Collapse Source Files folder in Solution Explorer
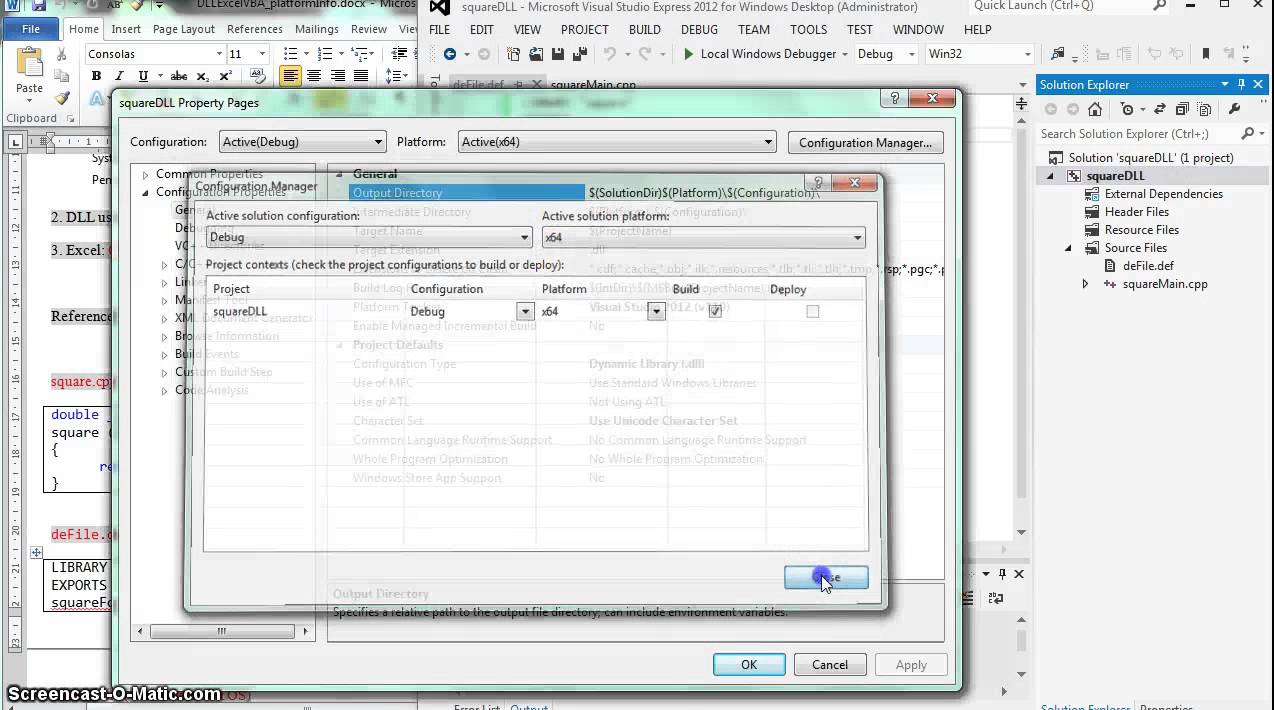1274x710 pixels. click(1068, 248)
